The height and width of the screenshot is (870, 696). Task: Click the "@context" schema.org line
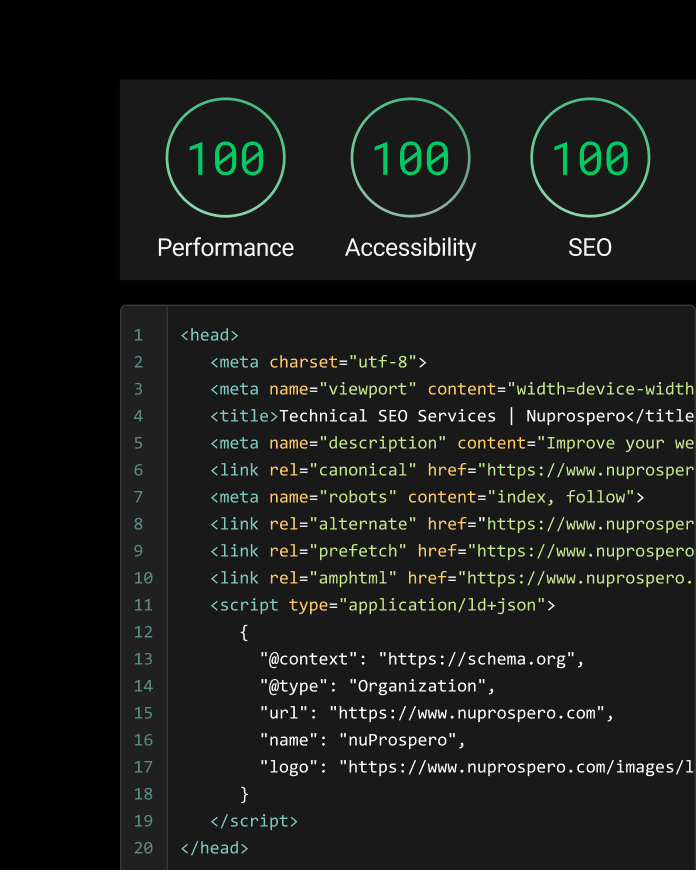coord(422,659)
